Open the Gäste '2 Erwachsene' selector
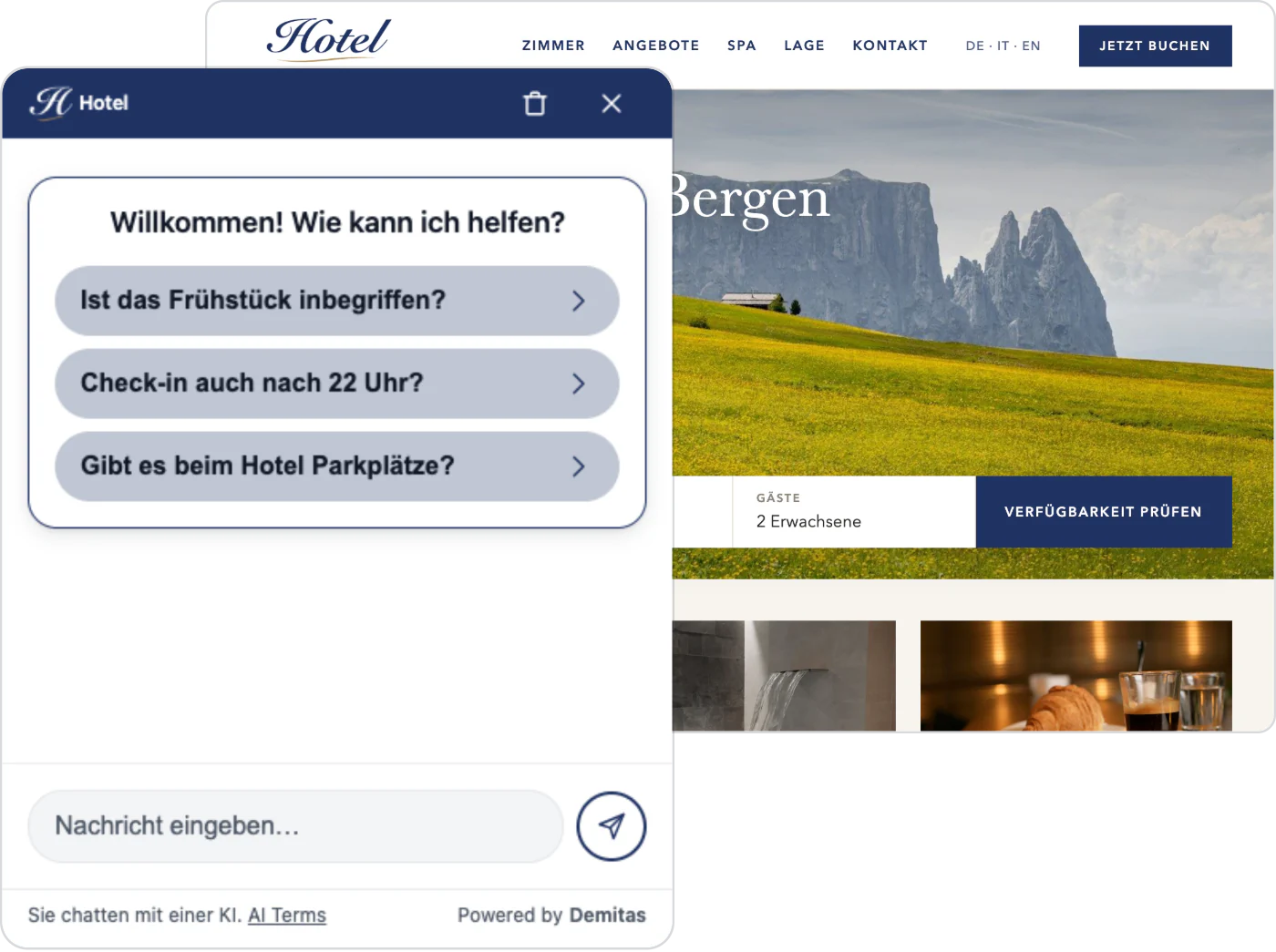This screenshot has height=952, width=1276. (854, 512)
